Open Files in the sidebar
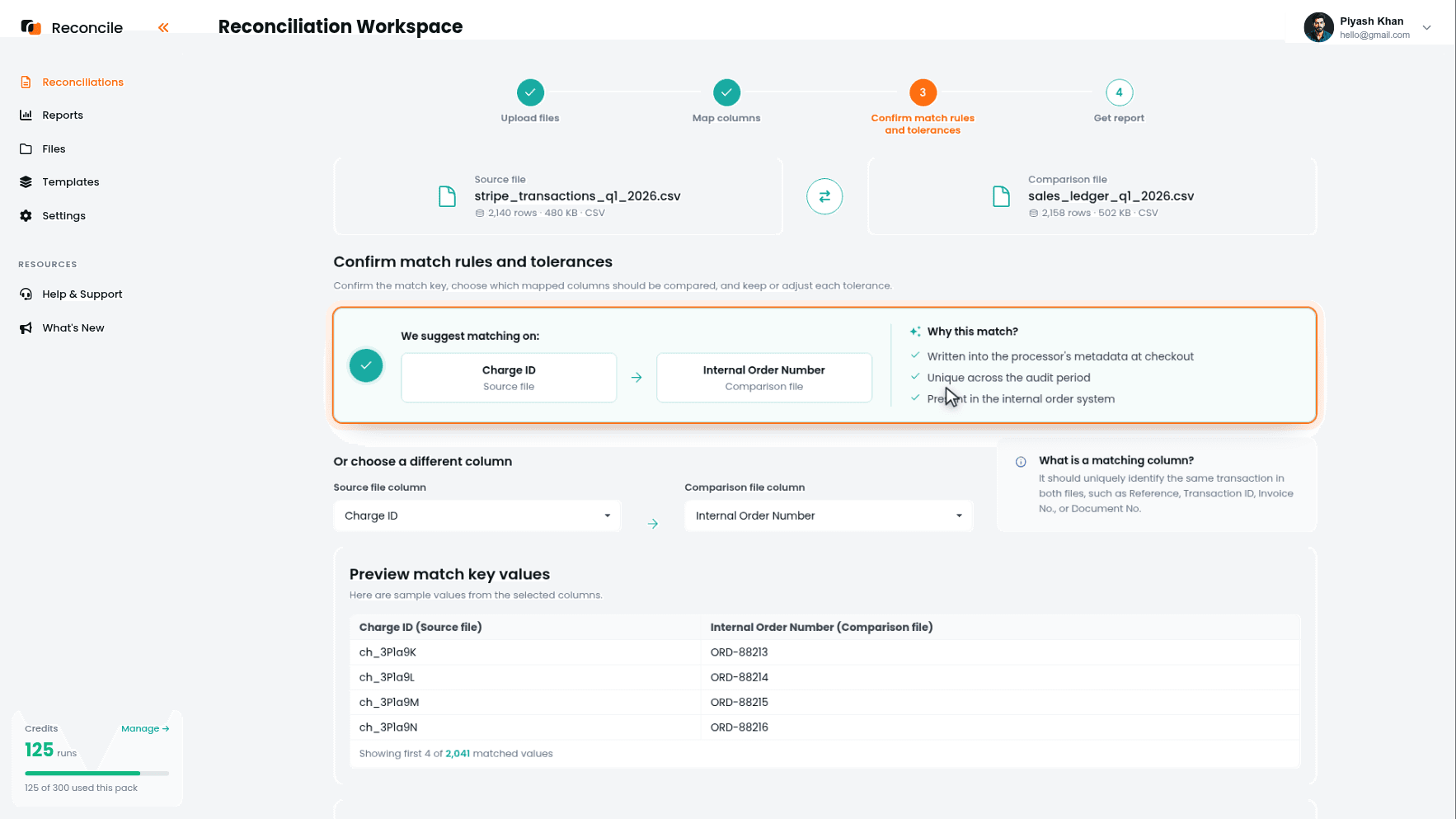Viewport: 1456px width, 819px height. pyautogui.click(x=54, y=148)
